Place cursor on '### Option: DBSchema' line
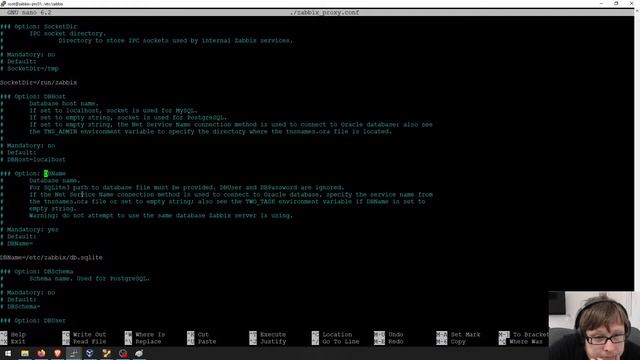This screenshot has height=360, width=640. tap(37, 271)
